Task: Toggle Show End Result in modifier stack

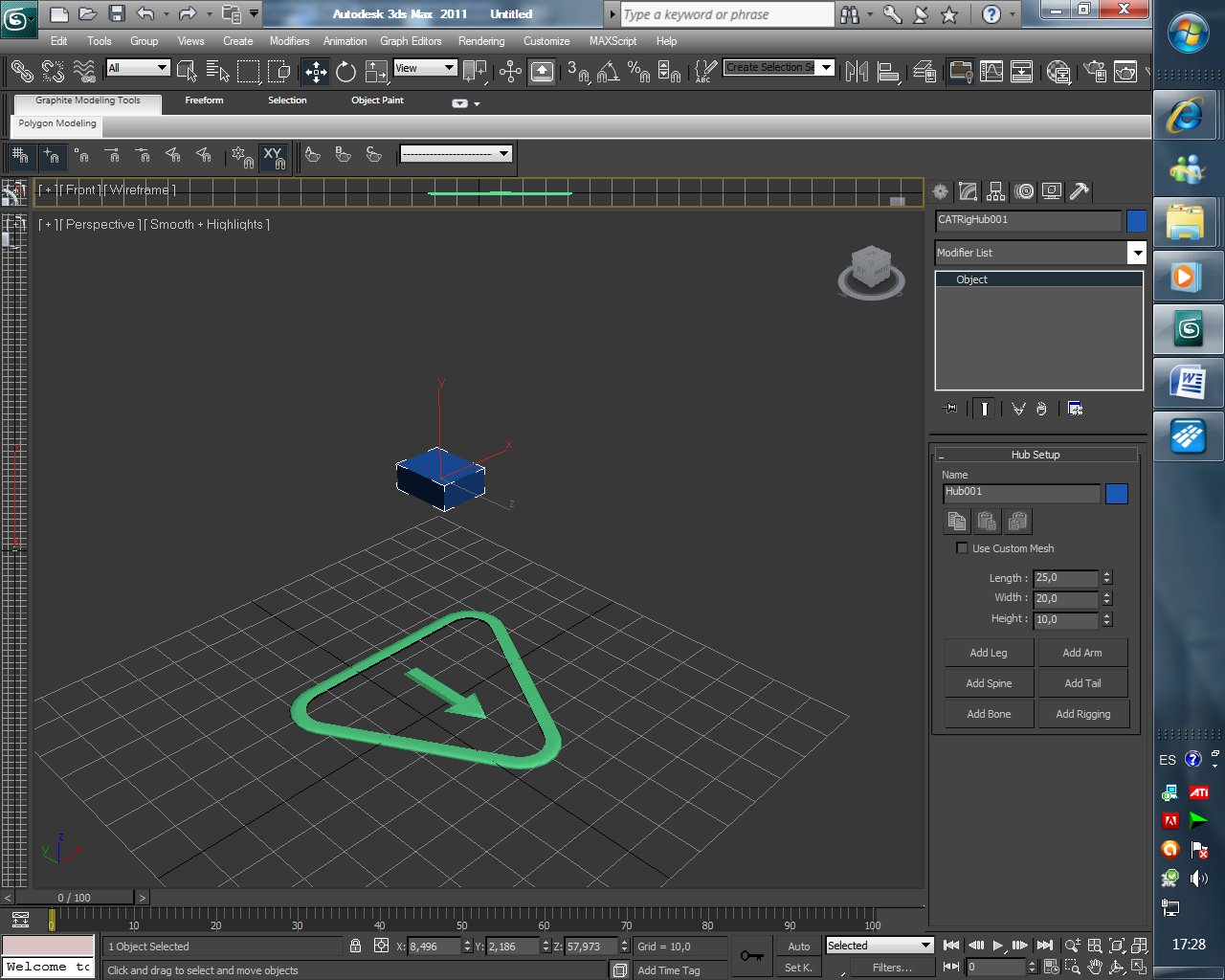Action: click(984, 409)
